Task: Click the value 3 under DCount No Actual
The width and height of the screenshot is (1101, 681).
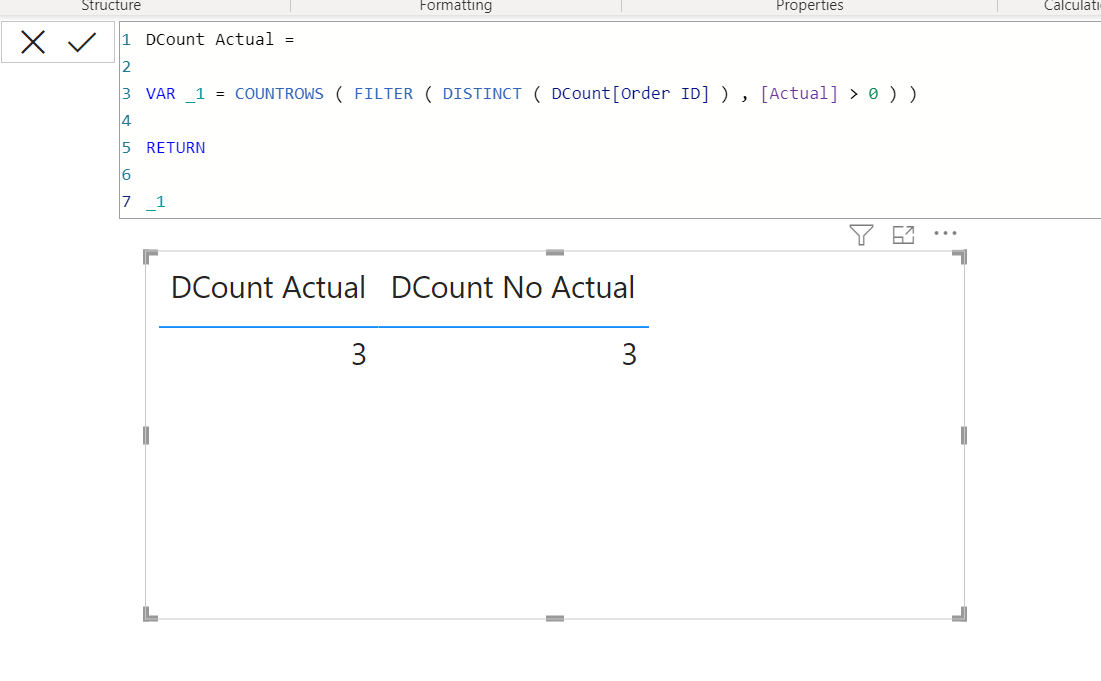Action: pyautogui.click(x=629, y=355)
